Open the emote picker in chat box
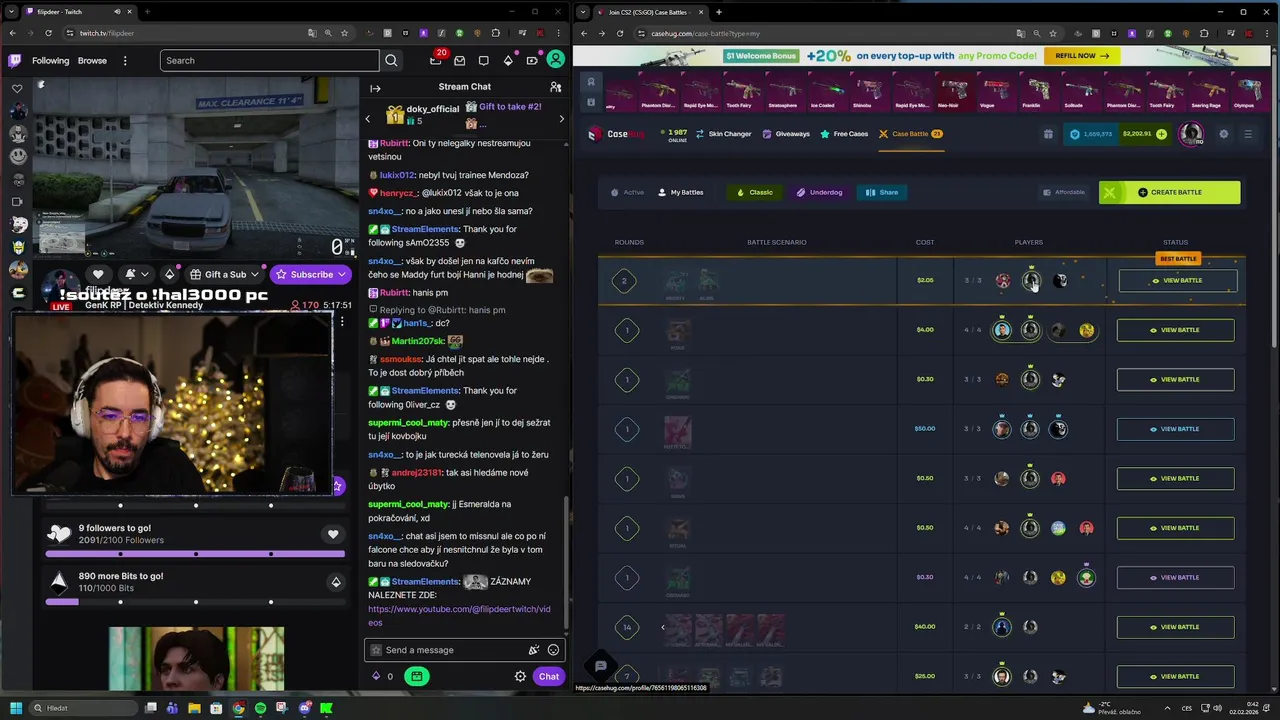This screenshot has height=720, width=1280. pos(553,650)
